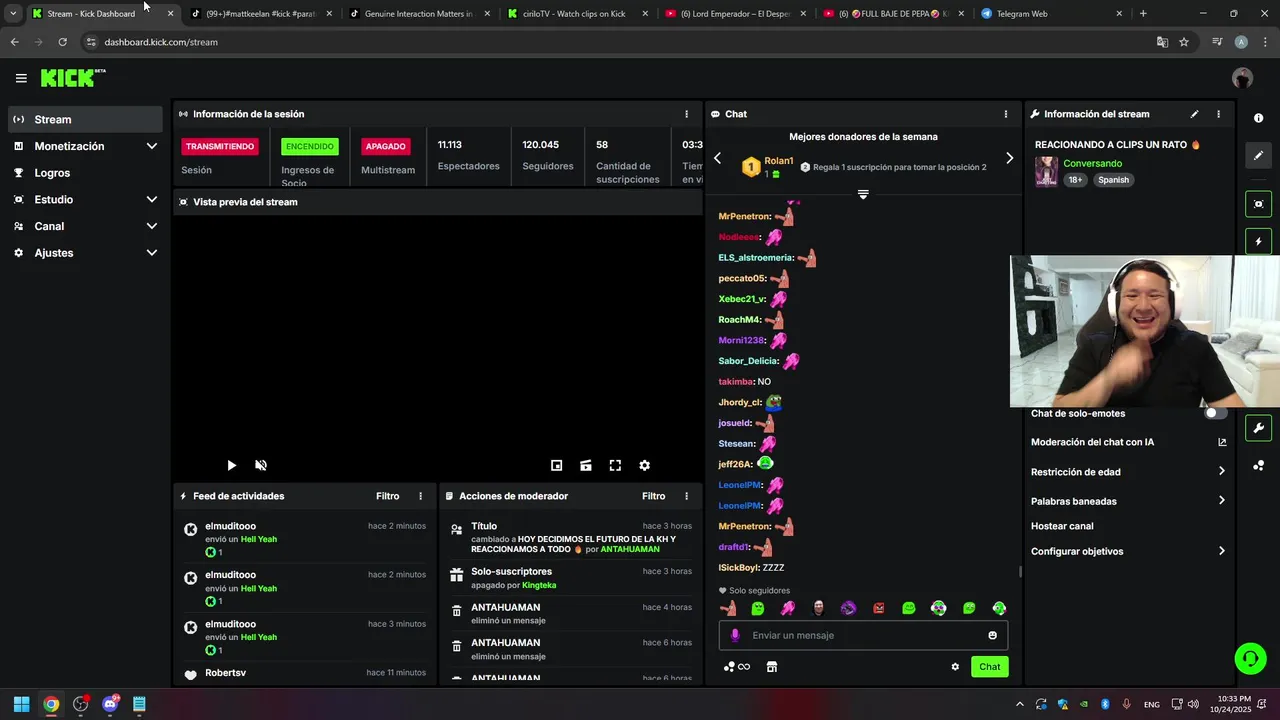1280x720 pixels.
Task: Open Logros in the left sidebar
Action: [x=84, y=173]
